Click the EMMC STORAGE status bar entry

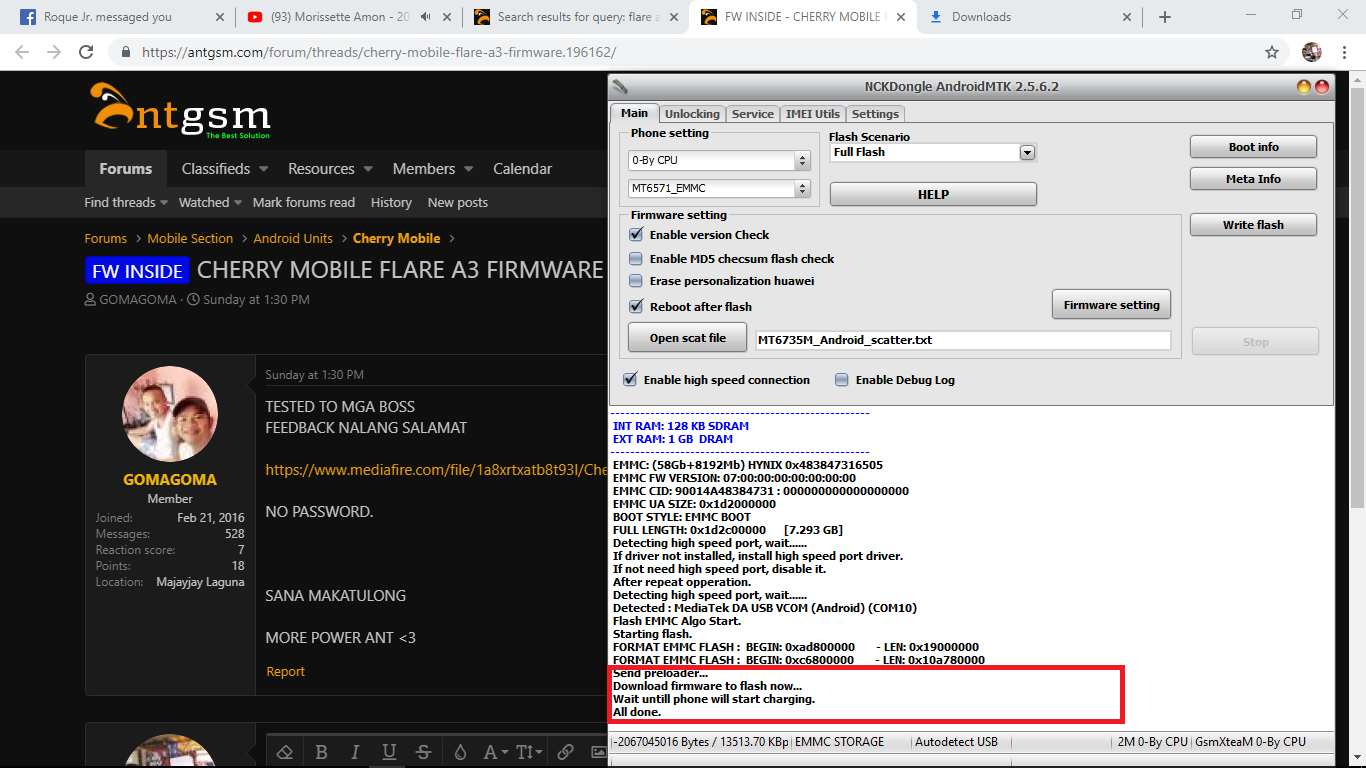(839, 742)
